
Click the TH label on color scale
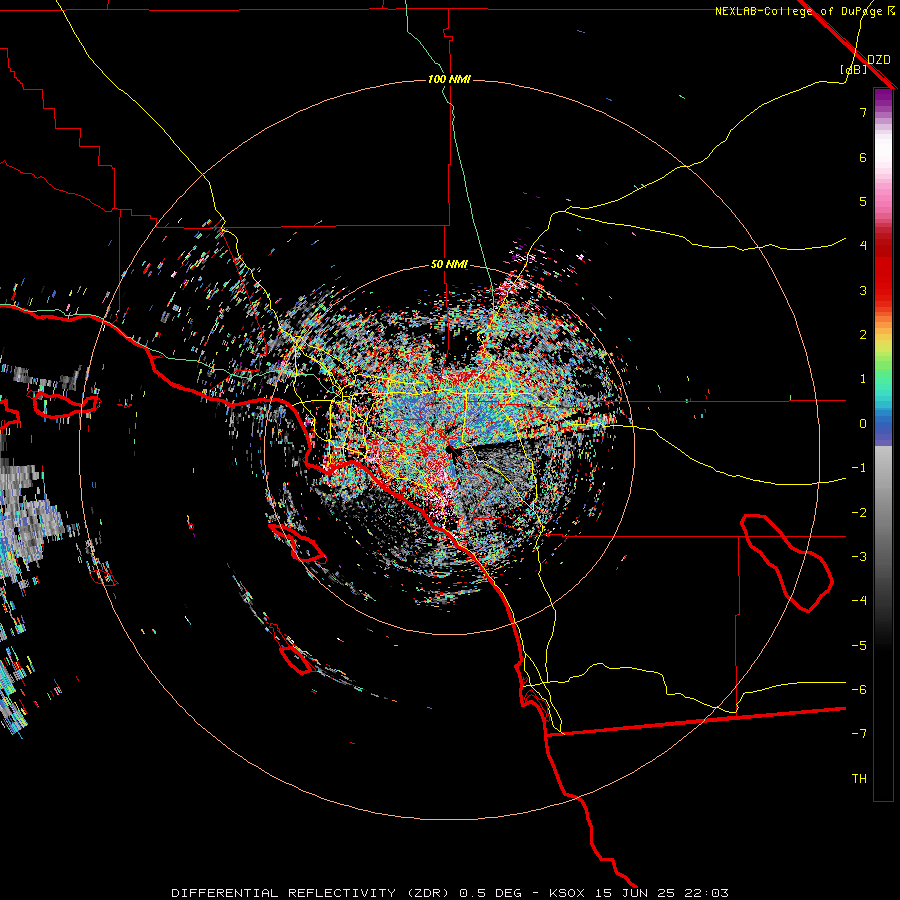859,779
